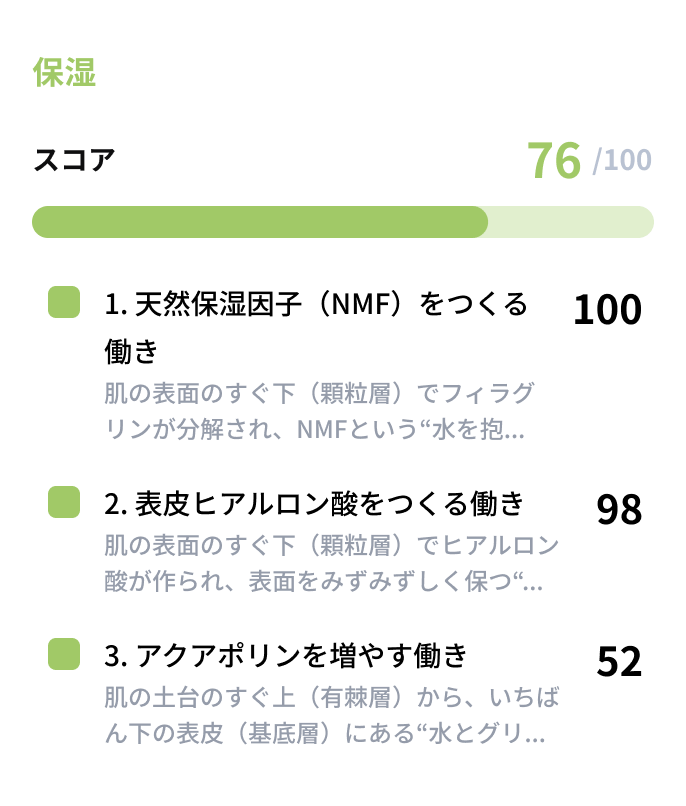Screen dimensions: 686x806
Task: Click the スコア label
Action: [74, 160]
